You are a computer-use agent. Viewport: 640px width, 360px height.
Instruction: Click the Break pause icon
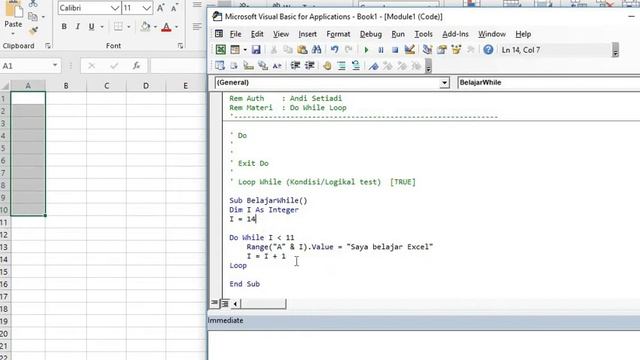tap(380, 50)
